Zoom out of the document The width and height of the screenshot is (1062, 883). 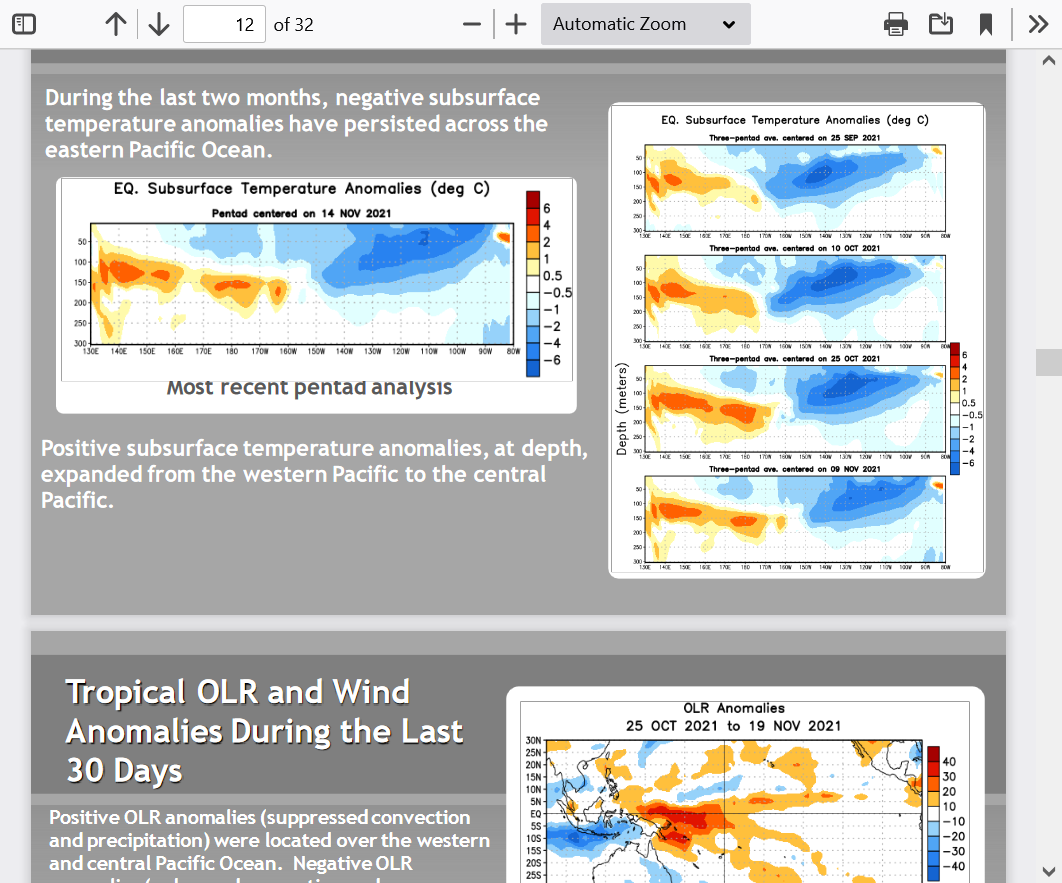pyautogui.click(x=472, y=24)
